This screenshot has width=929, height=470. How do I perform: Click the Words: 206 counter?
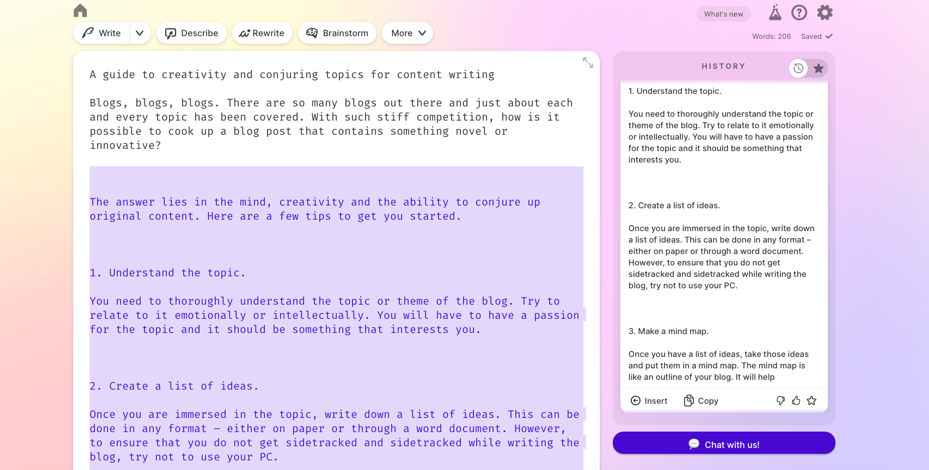[x=771, y=37]
